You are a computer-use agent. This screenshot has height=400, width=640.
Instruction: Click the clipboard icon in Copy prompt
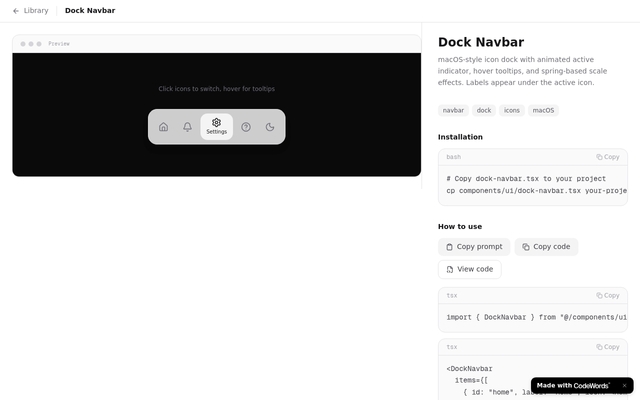tap(449, 247)
